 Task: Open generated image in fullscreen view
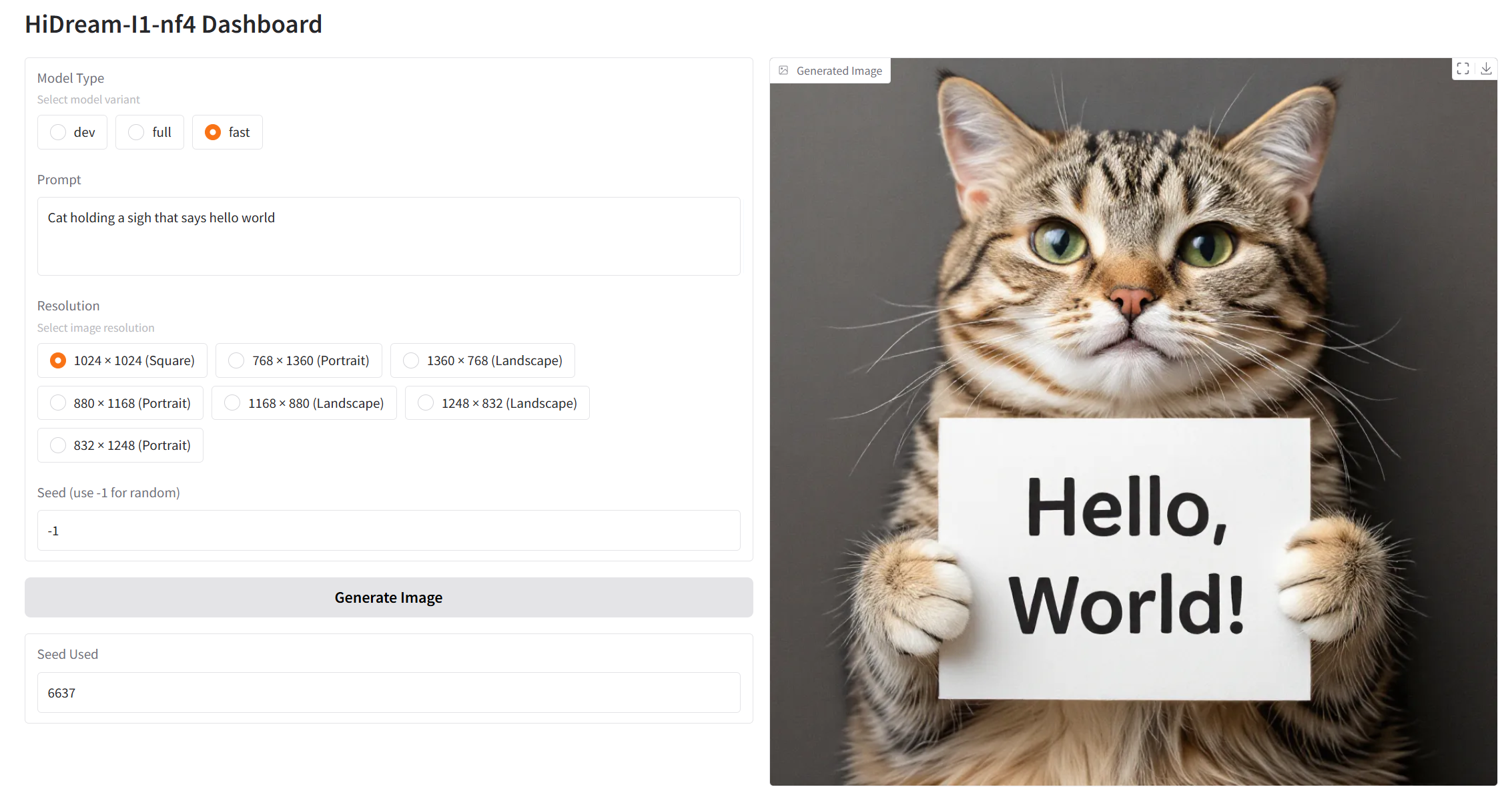click(1463, 69)
